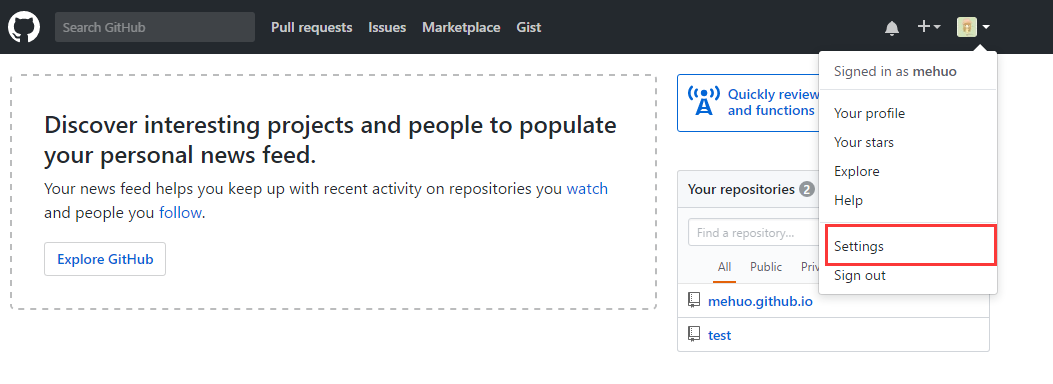Focus Find a repository field
1053x384 pixels.
(x=753, y=233)
